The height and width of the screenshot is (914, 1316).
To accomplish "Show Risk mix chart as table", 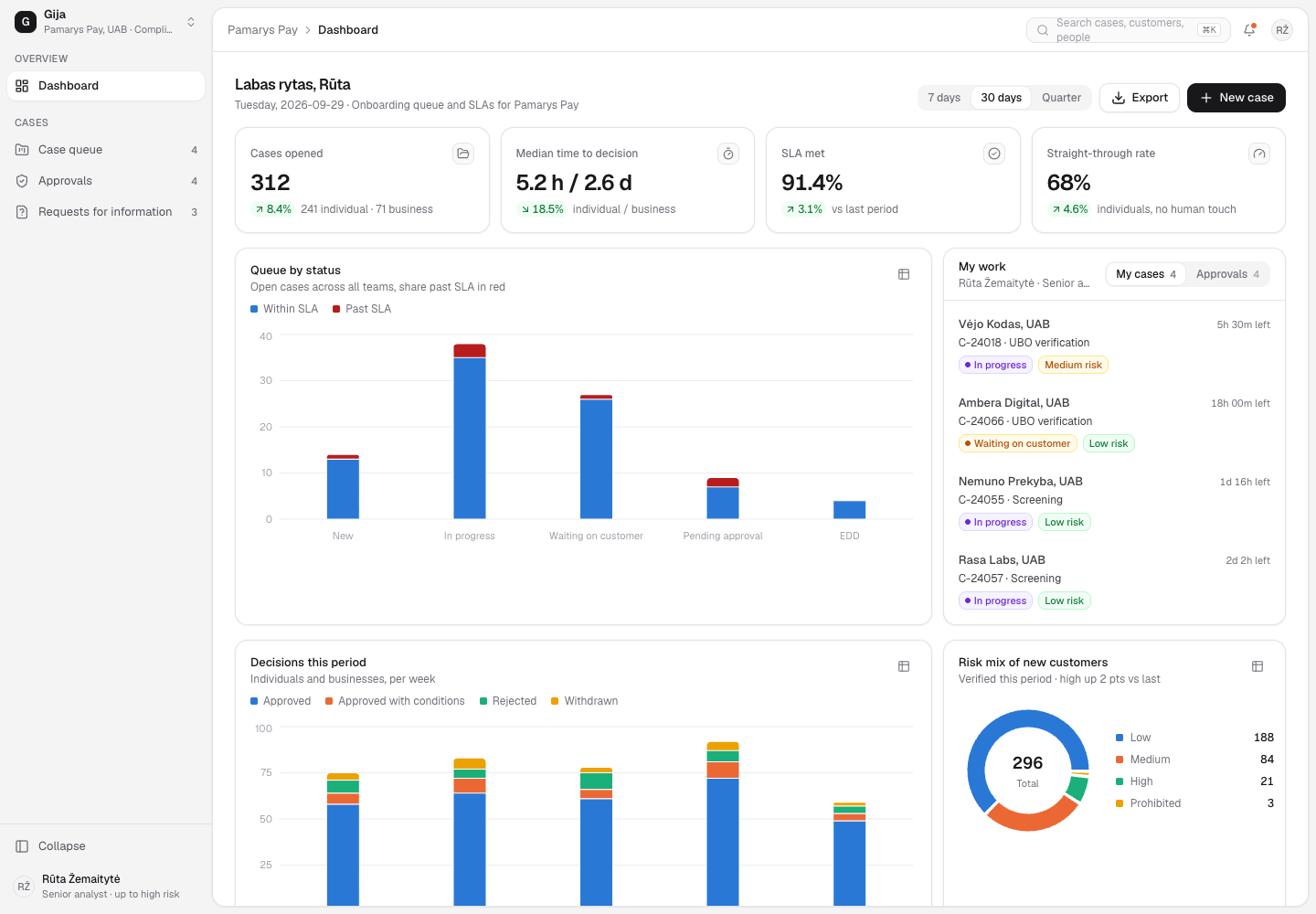I will tap(1258, 666).
